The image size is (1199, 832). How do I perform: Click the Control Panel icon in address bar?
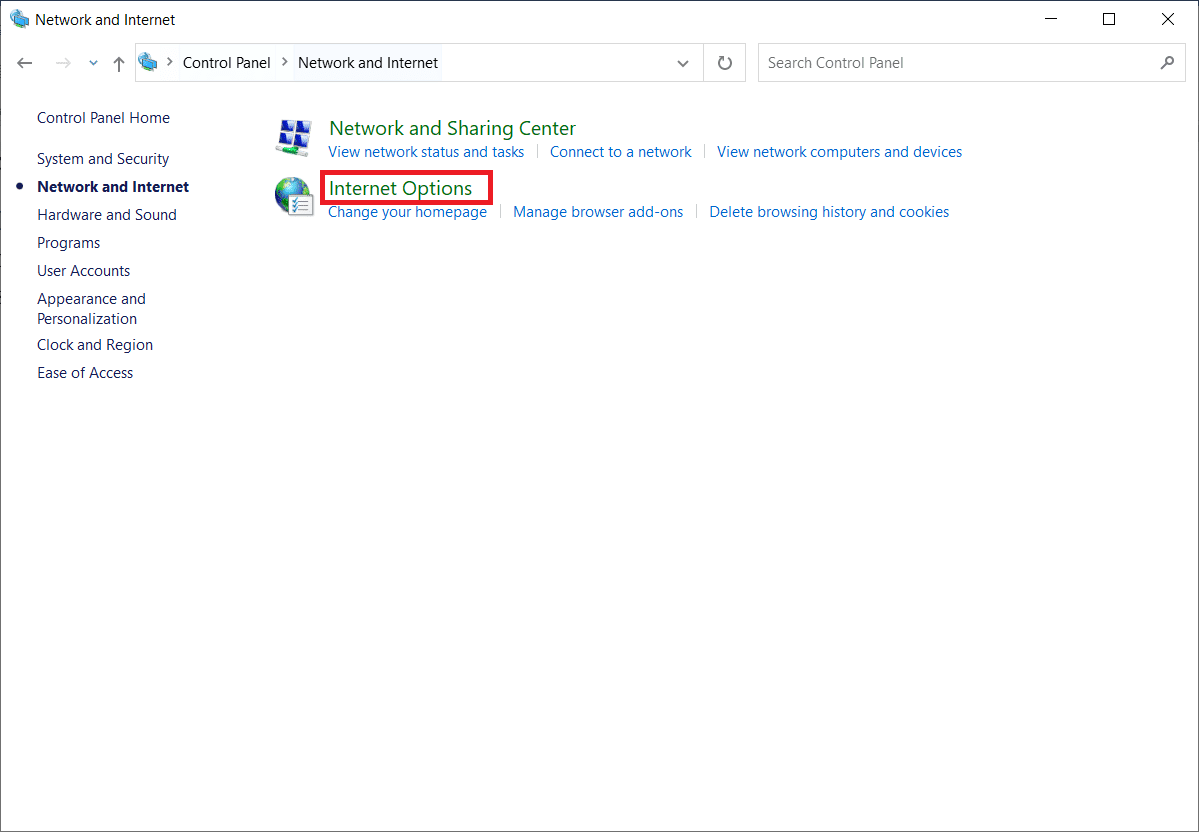pyautogui.click(x=149, y=63)
